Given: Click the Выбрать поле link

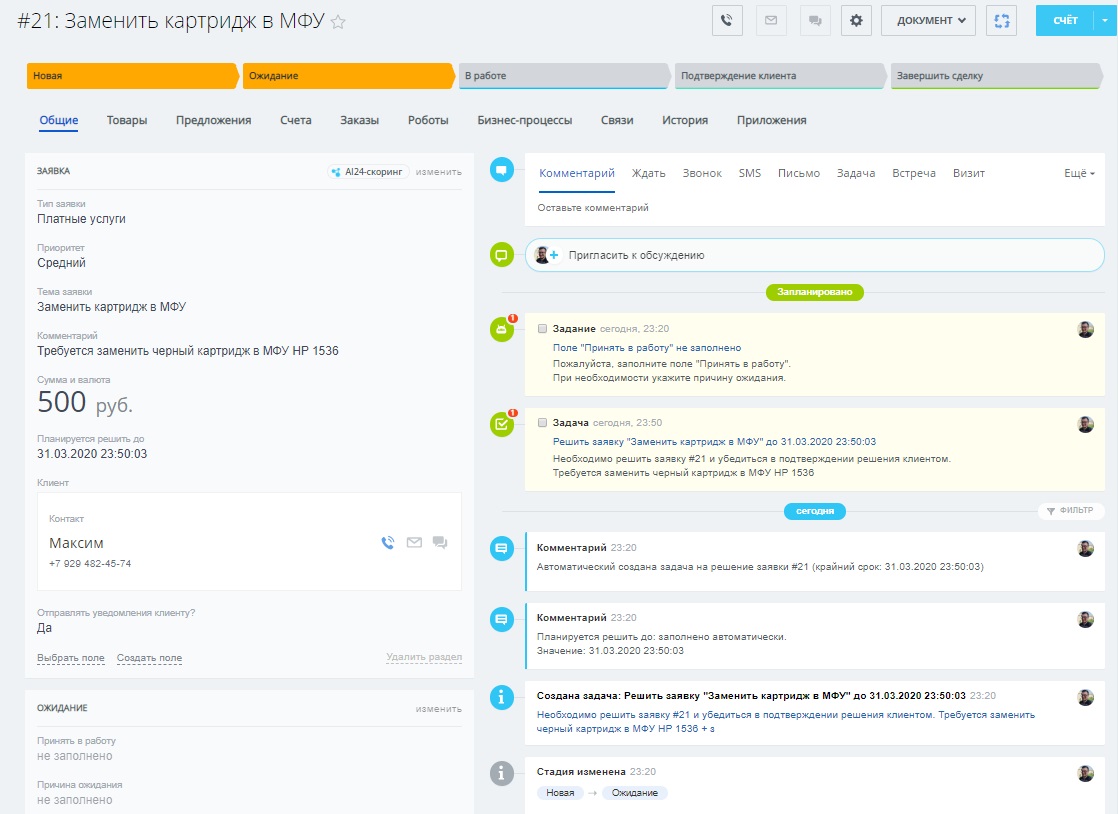Looking at the screenshot, I should [71, 658].
